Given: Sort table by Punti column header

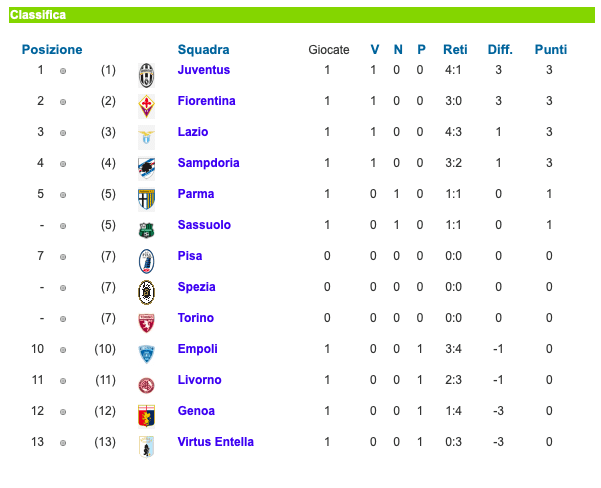Looking at the screenshot, I should click(551, 49).
